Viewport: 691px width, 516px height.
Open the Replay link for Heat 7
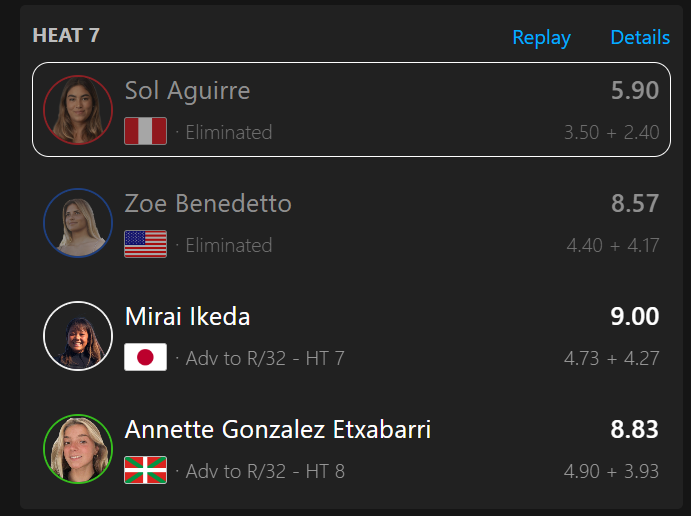point(542,38)
